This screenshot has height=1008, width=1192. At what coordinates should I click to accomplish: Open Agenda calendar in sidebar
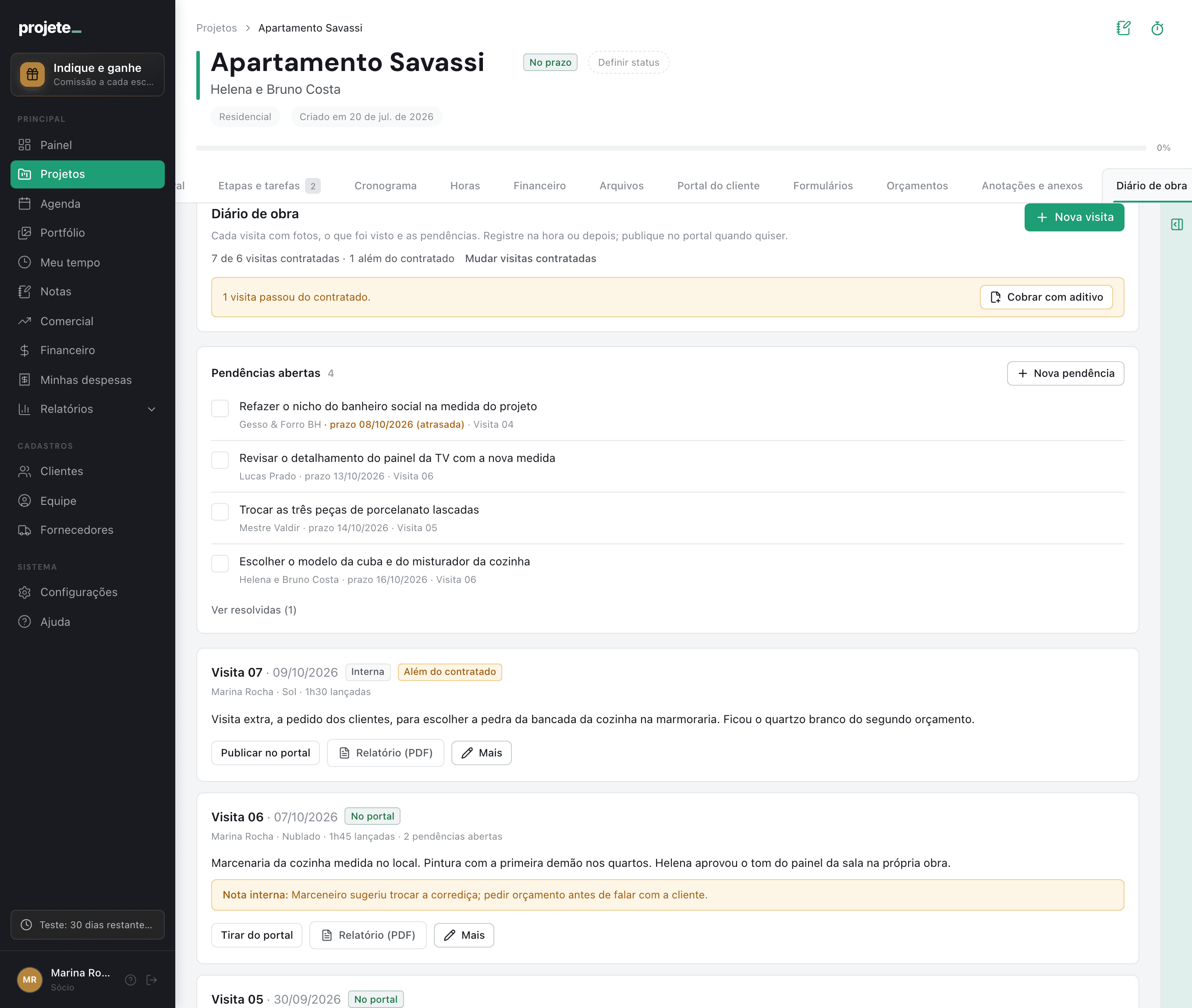click(88, 203)
